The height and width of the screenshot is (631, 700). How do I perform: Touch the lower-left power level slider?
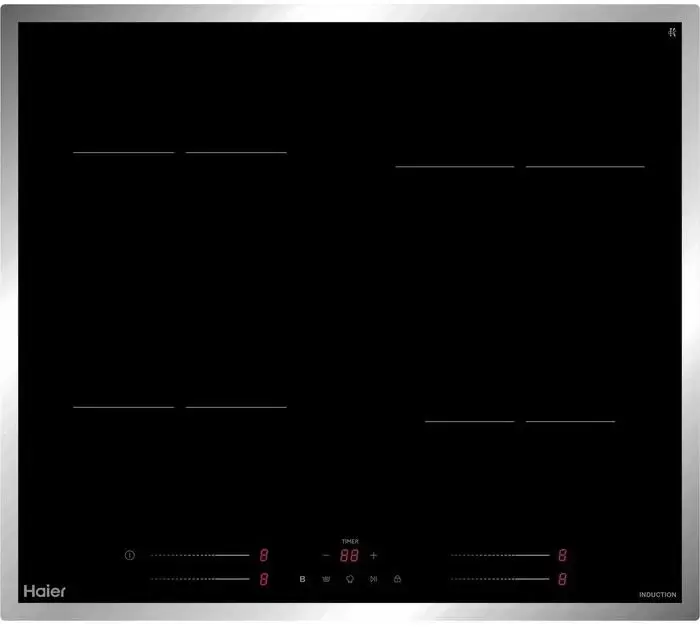[199, 579]
